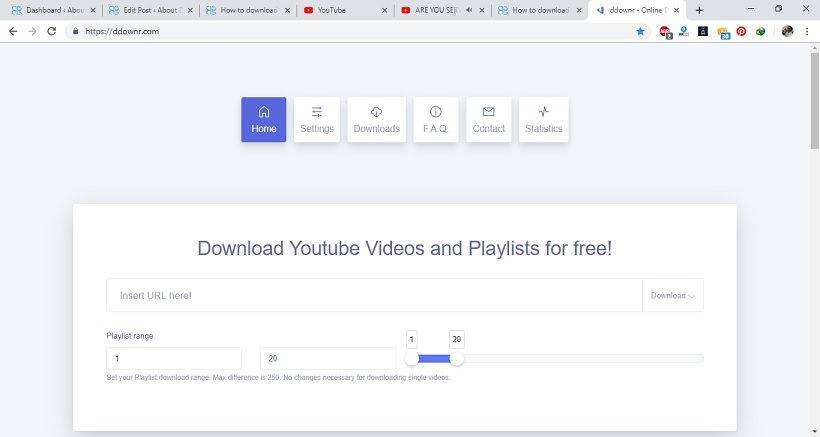Click the Playlist range label

pyautogui.click(x=130, y=336)
